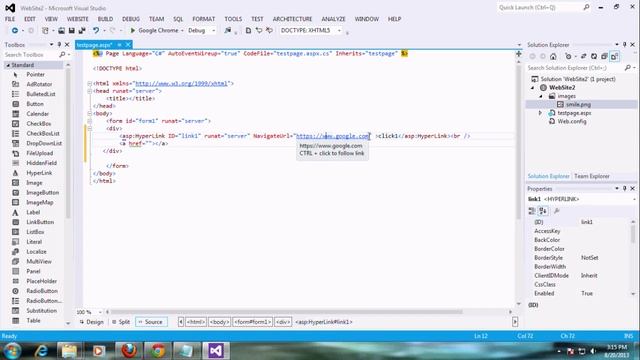This screenshot has height=360, width=640.
Task: Click Solution Explorer Home icon
Action: click(553, 56)
